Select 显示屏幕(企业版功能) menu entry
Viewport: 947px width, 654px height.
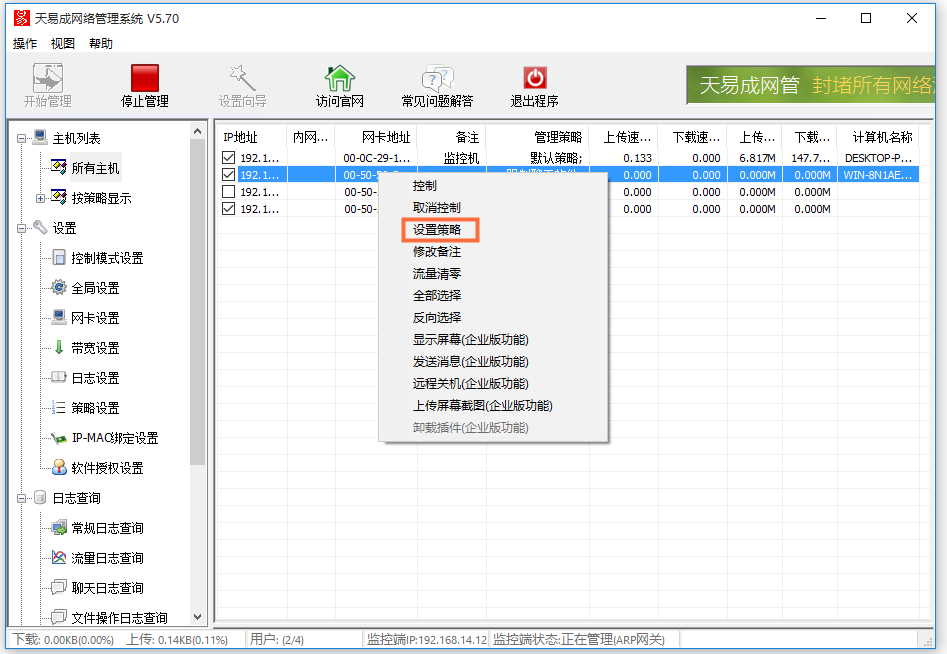(x=493, y=339)
